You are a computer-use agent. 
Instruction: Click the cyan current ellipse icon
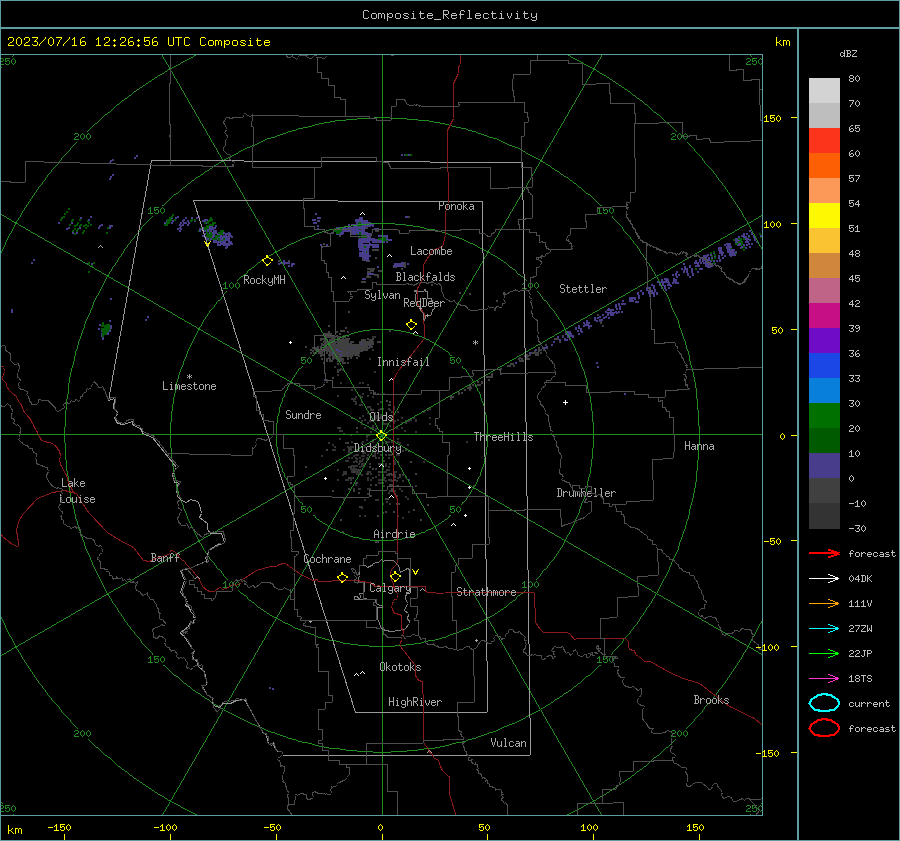pyautogui.click(x=824, y=703)
